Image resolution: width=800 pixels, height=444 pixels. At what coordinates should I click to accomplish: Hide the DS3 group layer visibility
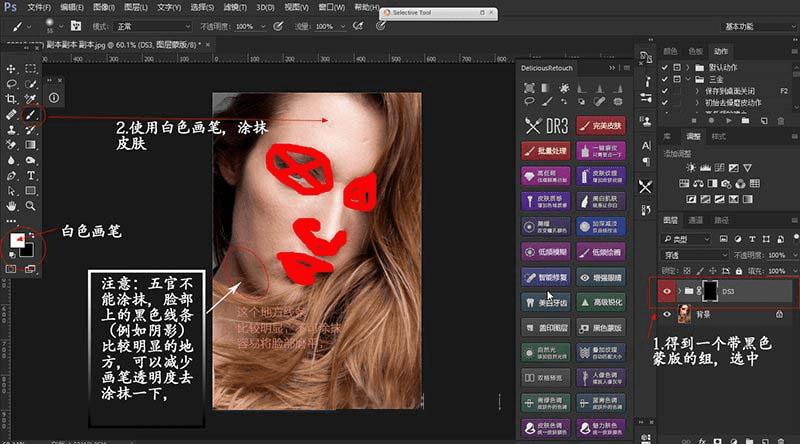pos(667,291)
